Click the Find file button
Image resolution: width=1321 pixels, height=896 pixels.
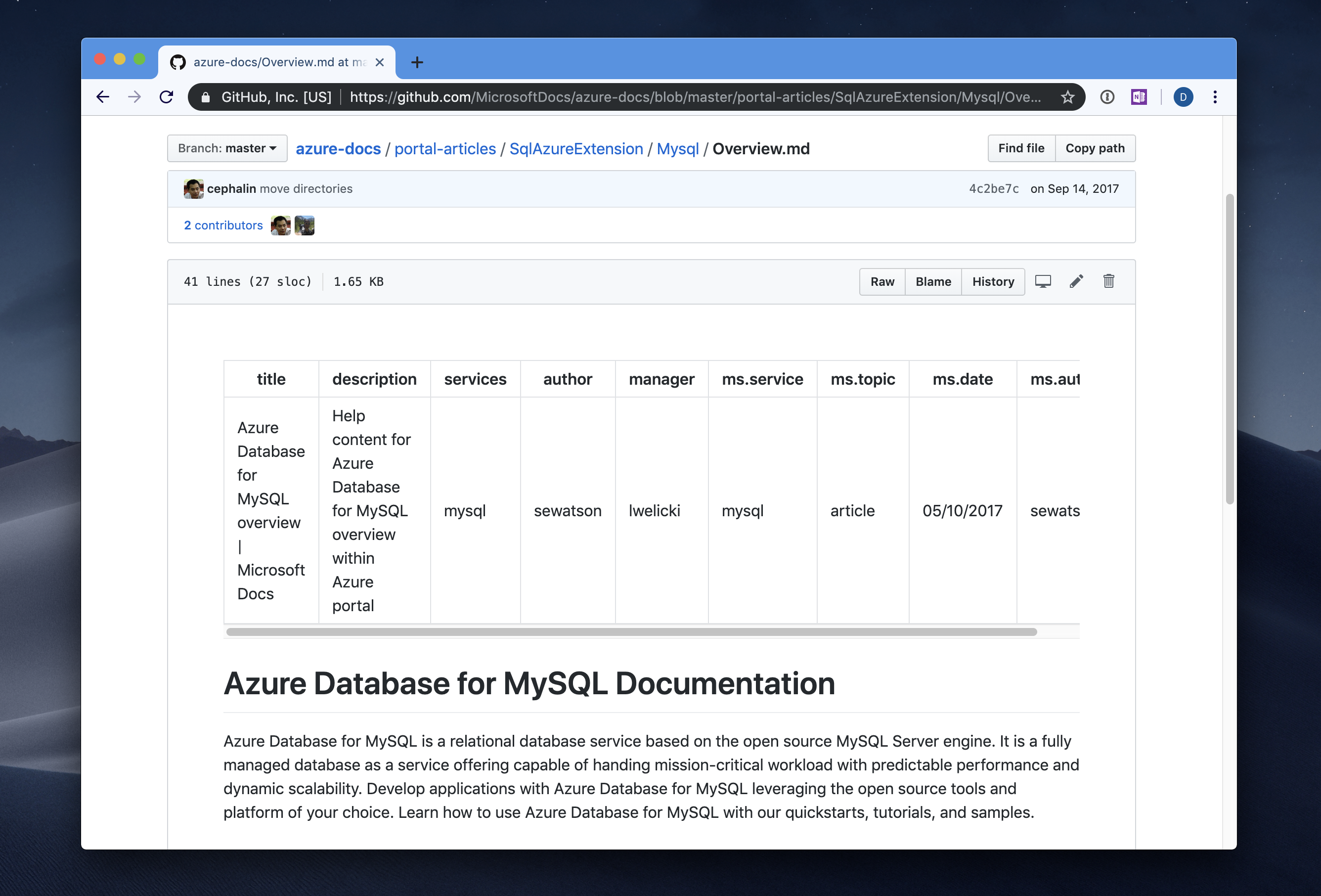[x=1021, y=148]
